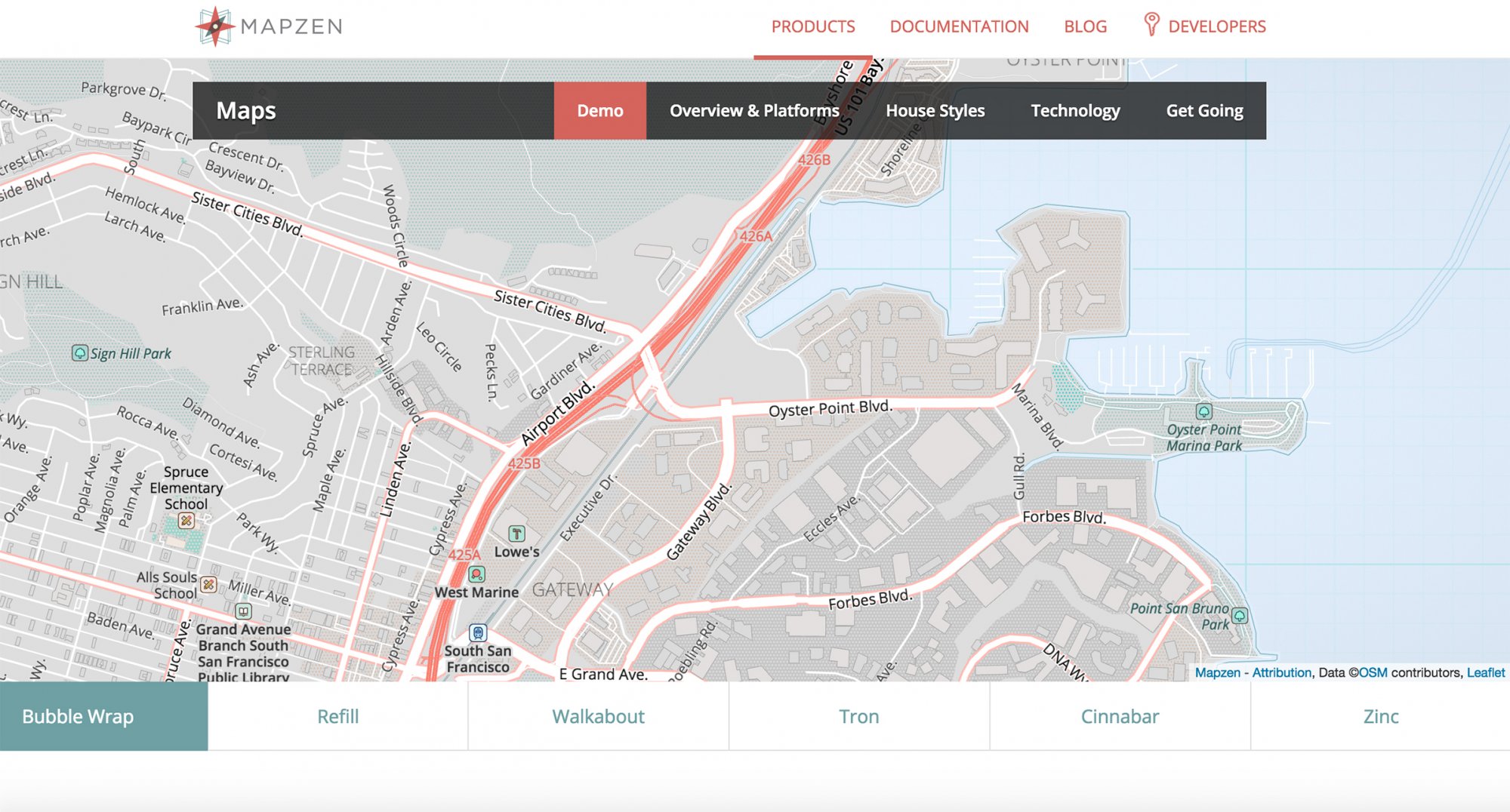Click the Airport Blvd. label
Viewport: 1510px width, 812px height.
pyautogui.click(x=558, y=414)
